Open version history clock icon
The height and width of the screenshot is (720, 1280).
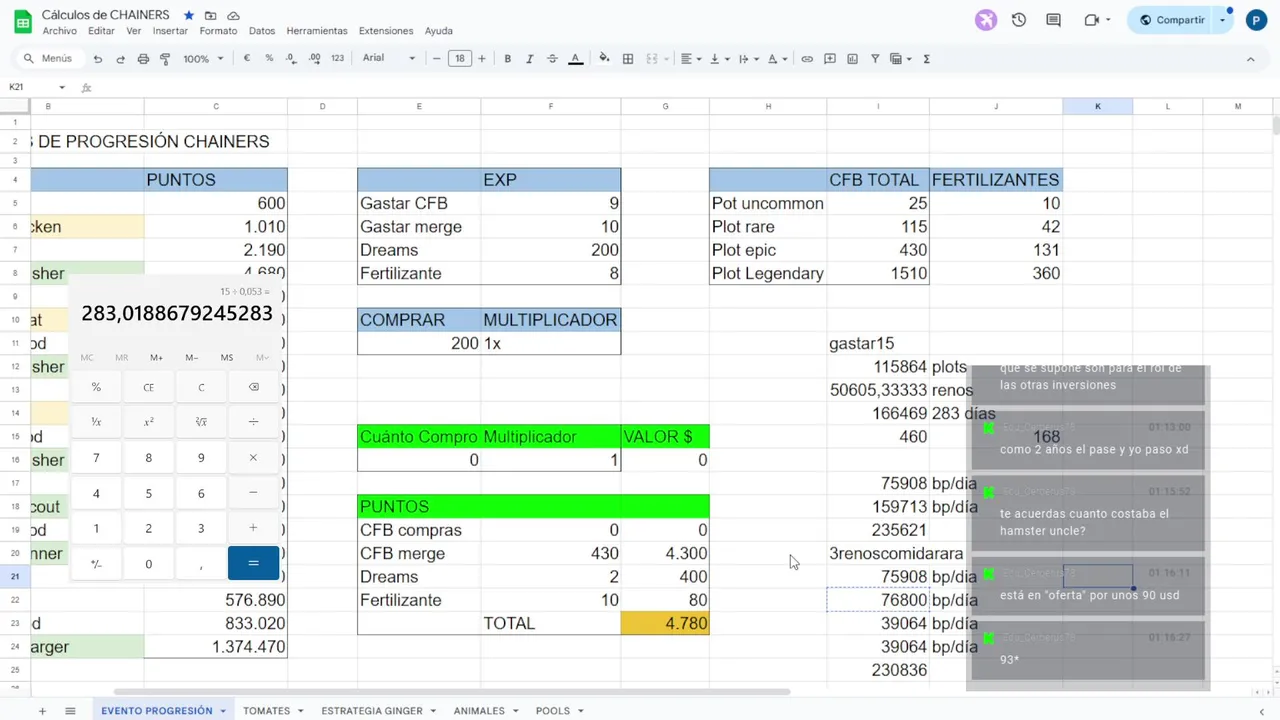[x=1019, y=19]
